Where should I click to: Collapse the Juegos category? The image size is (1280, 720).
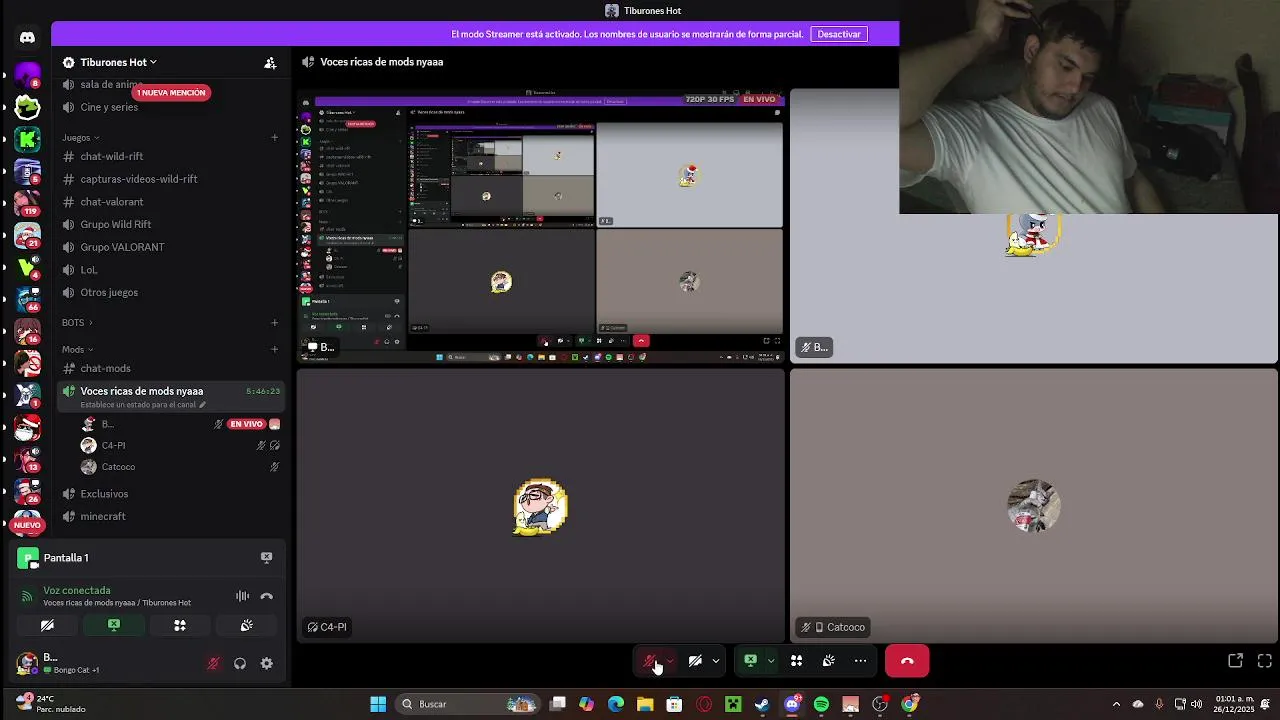(x=80, y=137)
